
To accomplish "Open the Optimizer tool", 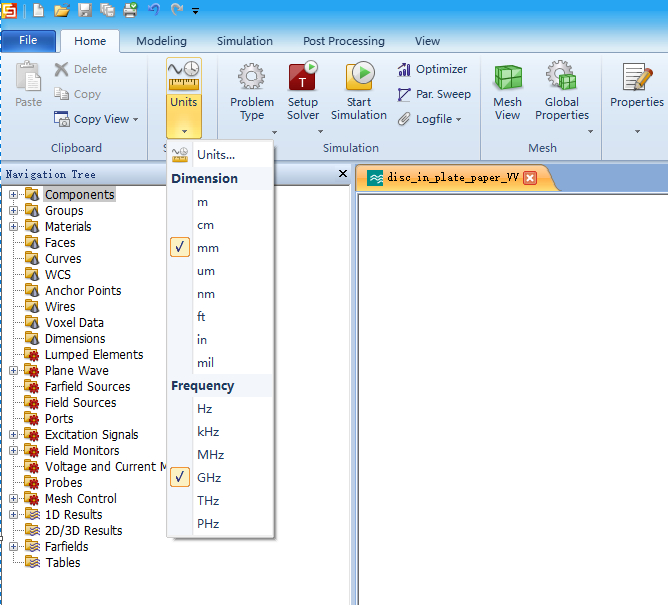I will (x=432, y=69).
